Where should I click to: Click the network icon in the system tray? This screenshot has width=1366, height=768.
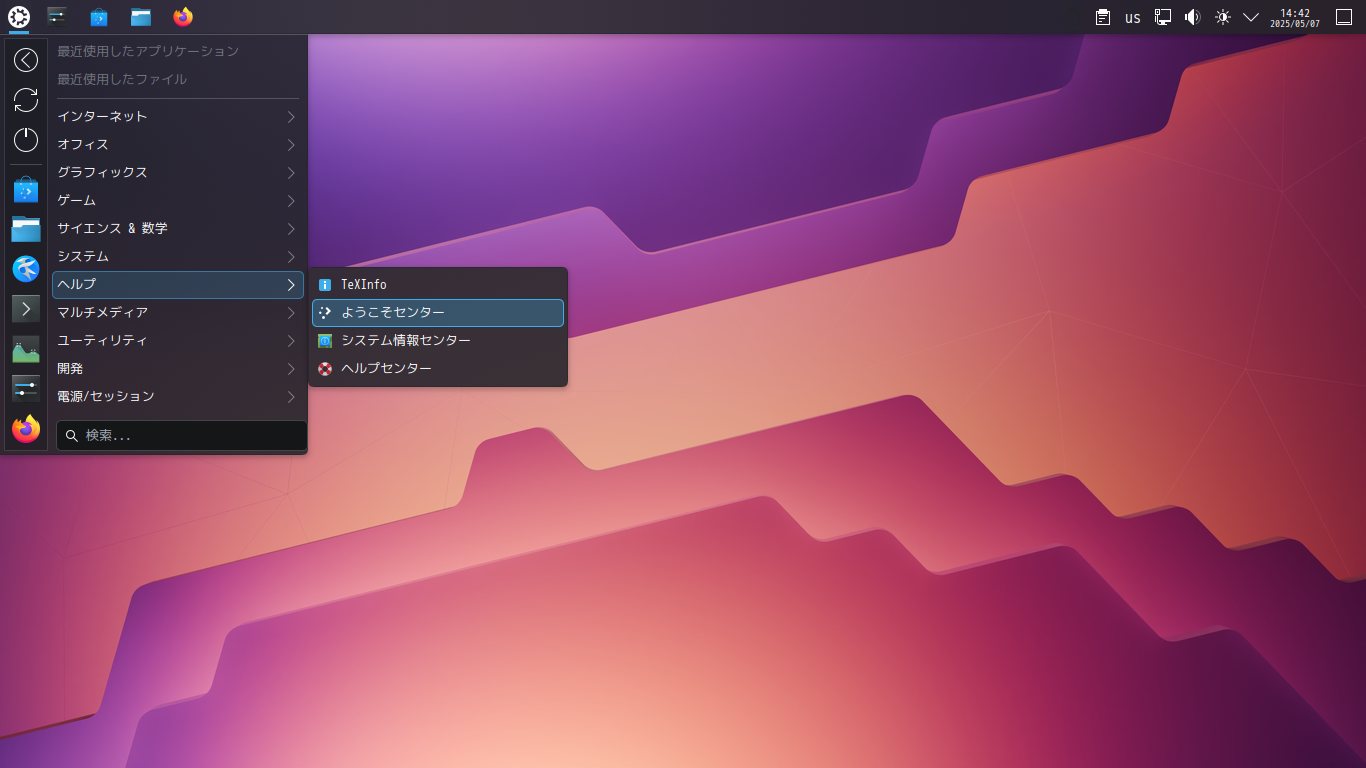tap(1162, 17)
